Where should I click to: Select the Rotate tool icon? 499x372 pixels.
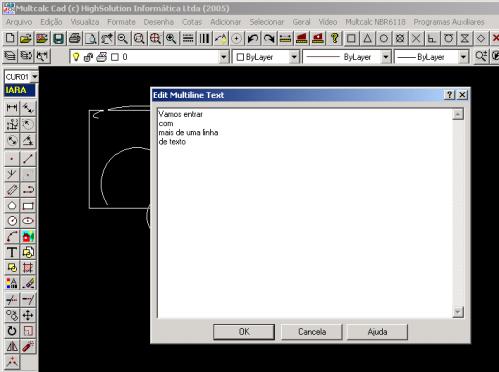pos(12,331)
